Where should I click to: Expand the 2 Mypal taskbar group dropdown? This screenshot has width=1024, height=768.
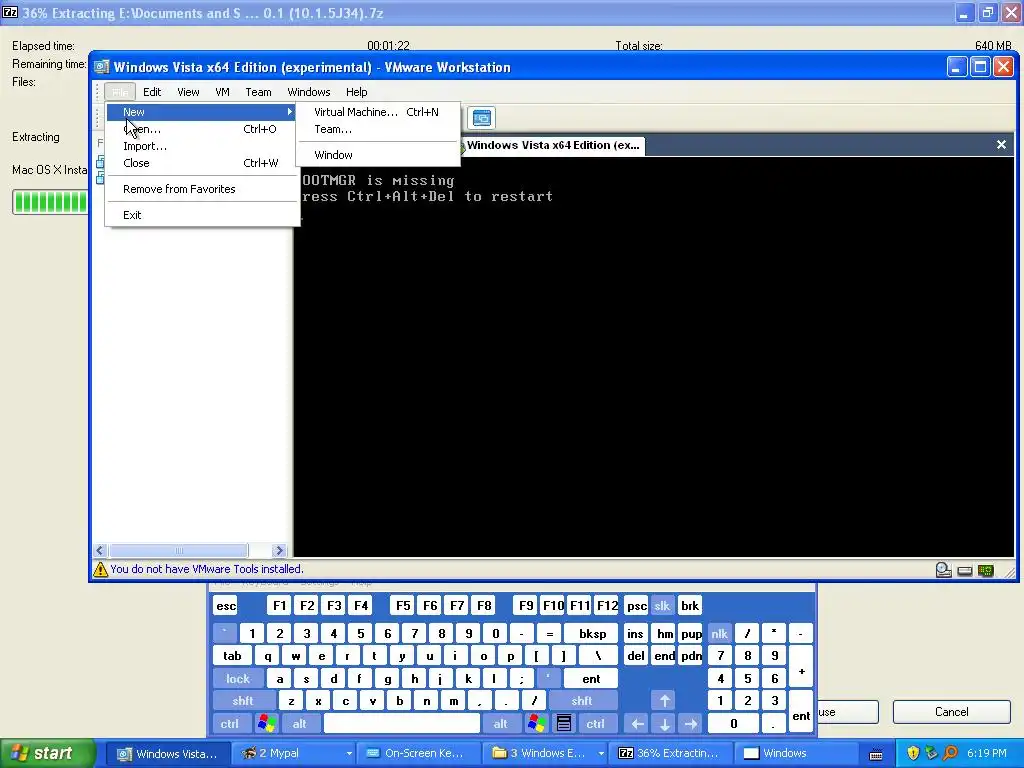[349, 754]
